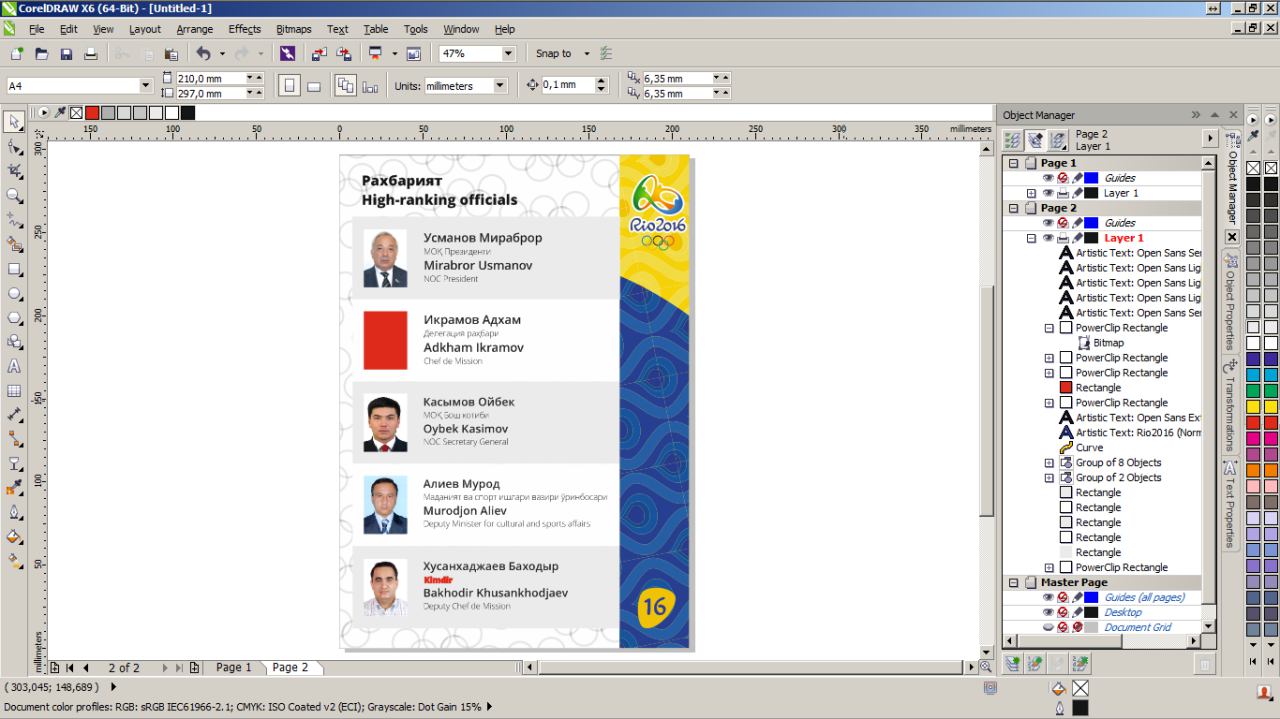Toggle visibility of Page 1 Layer 1
This screenshot has width=1280, height=719.
[1048, 193]
